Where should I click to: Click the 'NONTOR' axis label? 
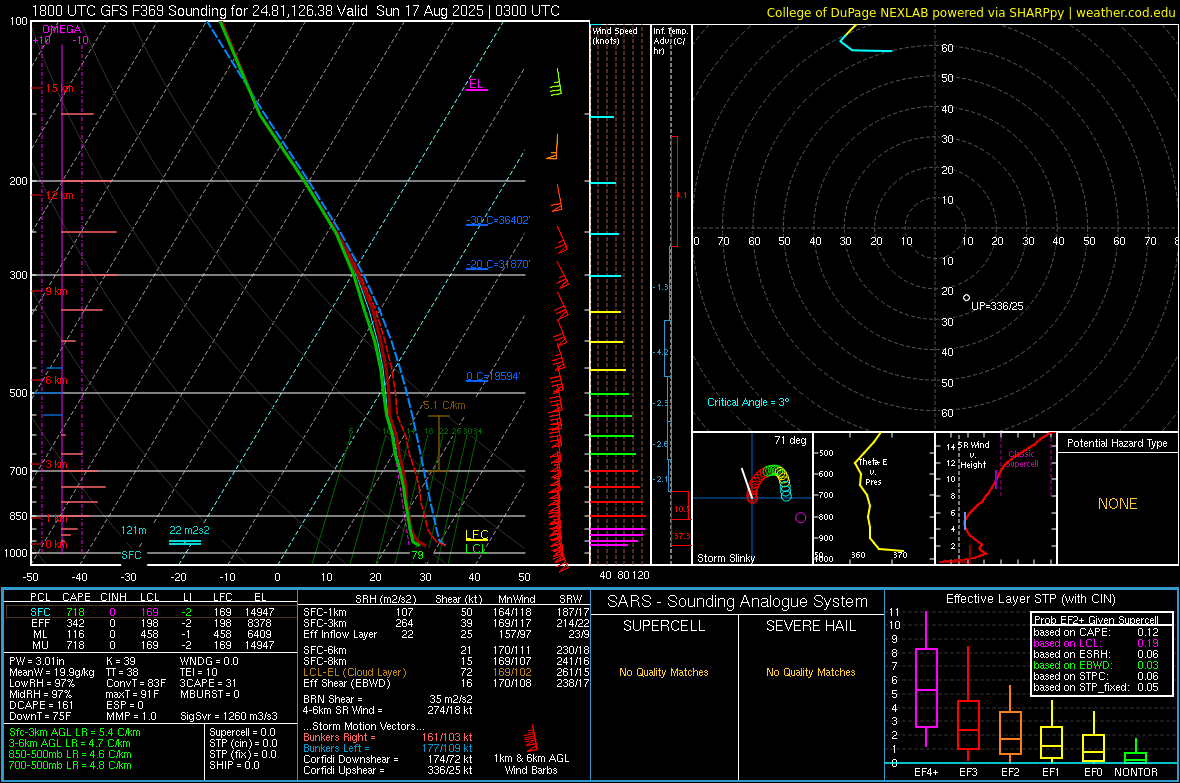1136,772
